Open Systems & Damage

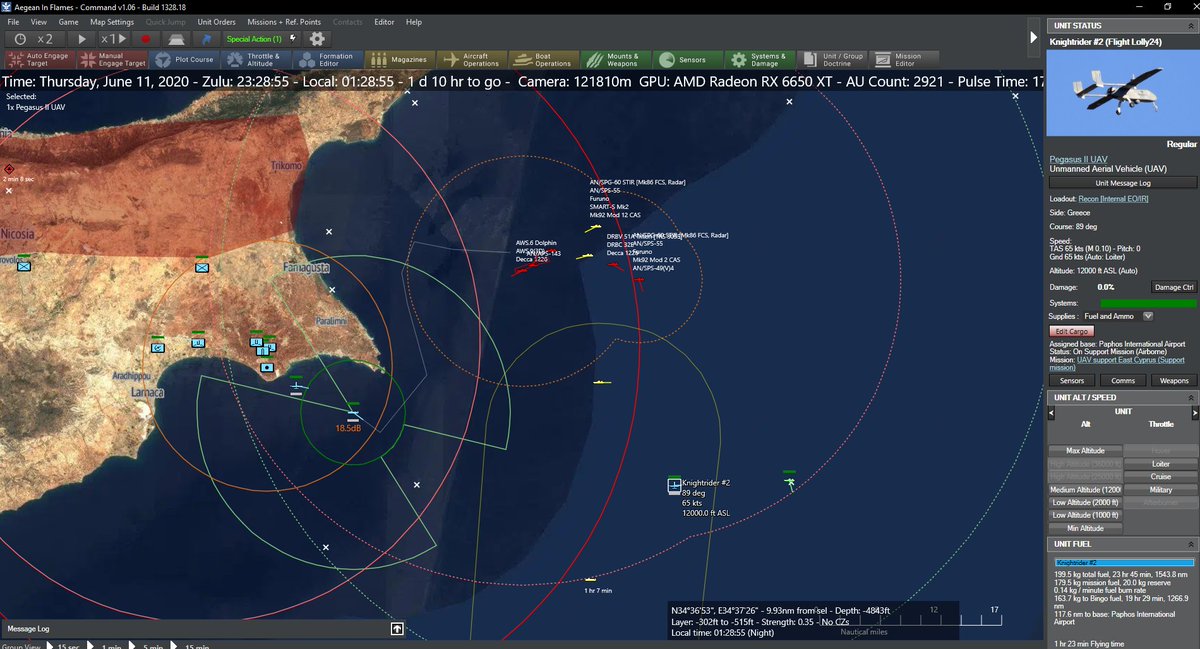[x=760, y=60]
